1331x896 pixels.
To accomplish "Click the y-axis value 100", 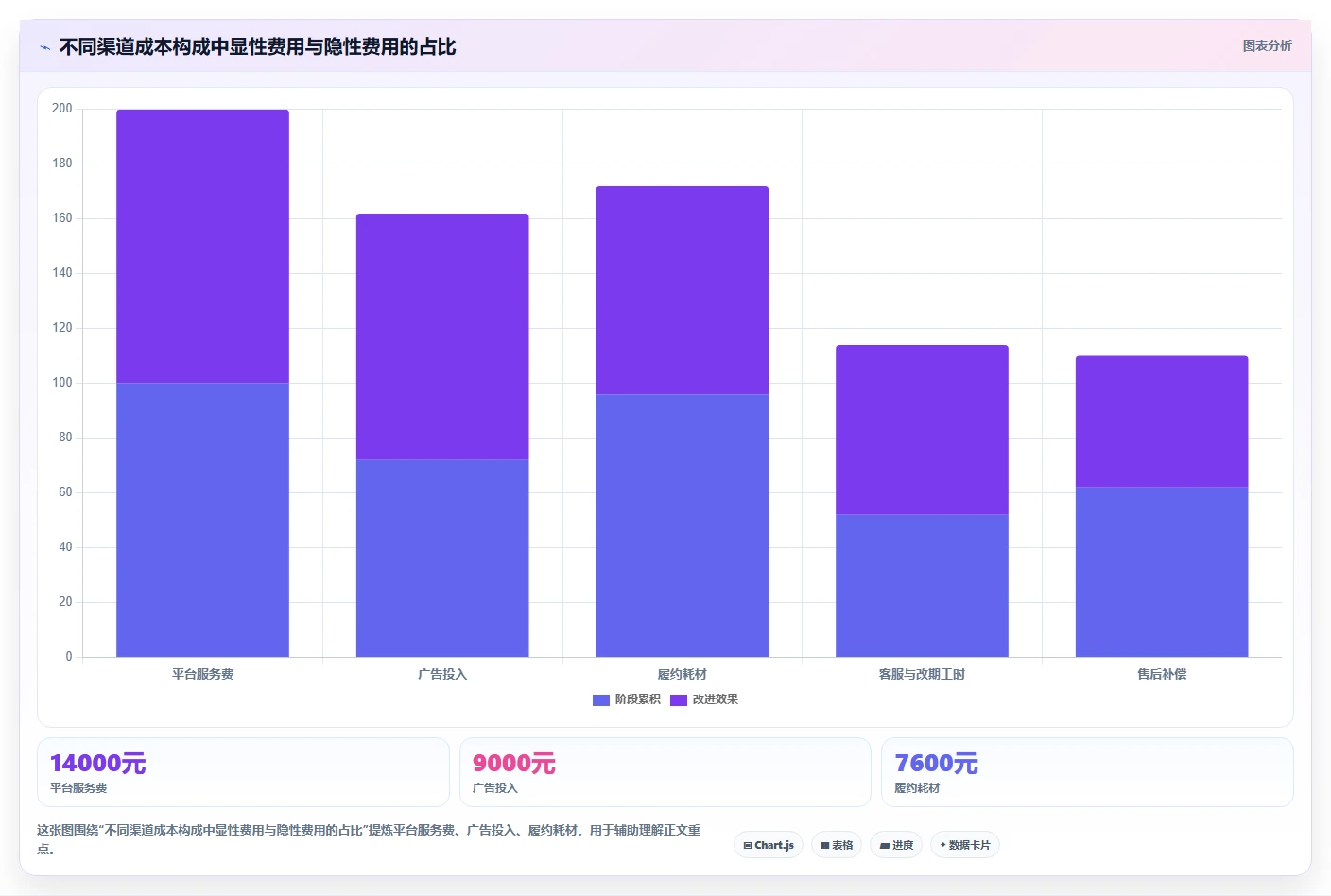I will [62, 383].
